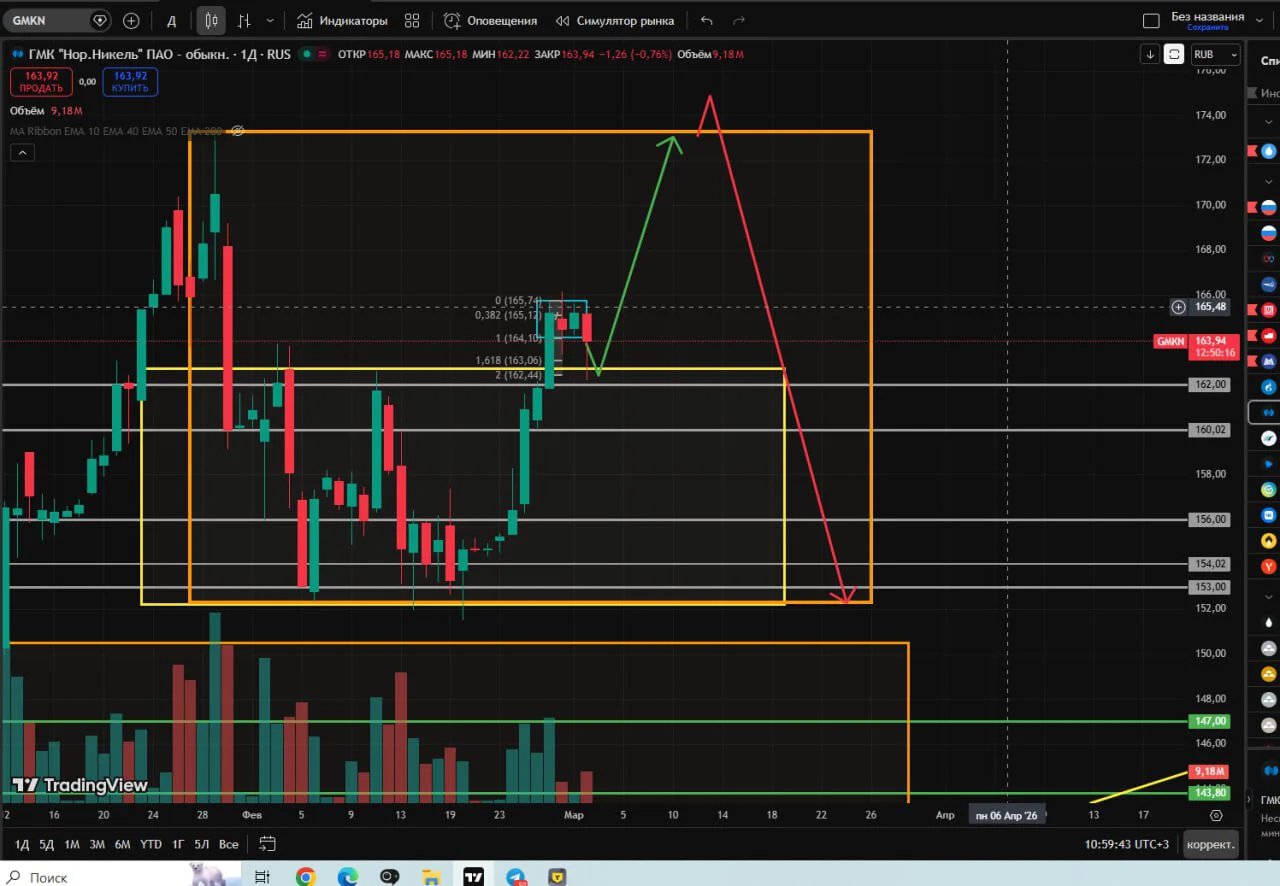Select the 6М date range
Screen dimensions: 1280x886
tap(122, 844)
